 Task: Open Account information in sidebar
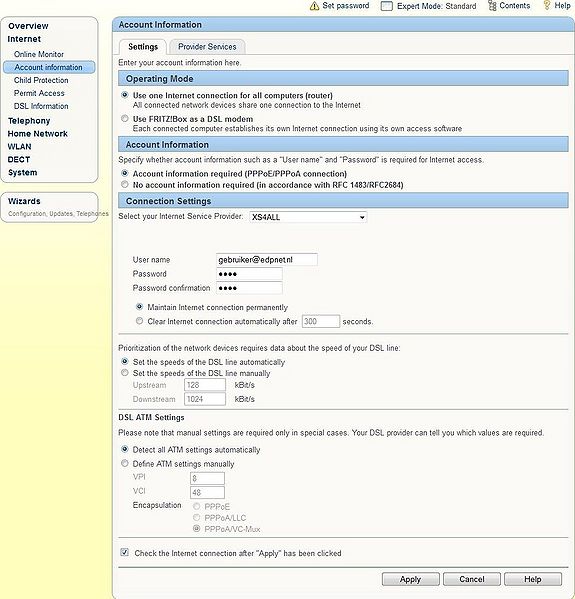click(x=49, y=67)
